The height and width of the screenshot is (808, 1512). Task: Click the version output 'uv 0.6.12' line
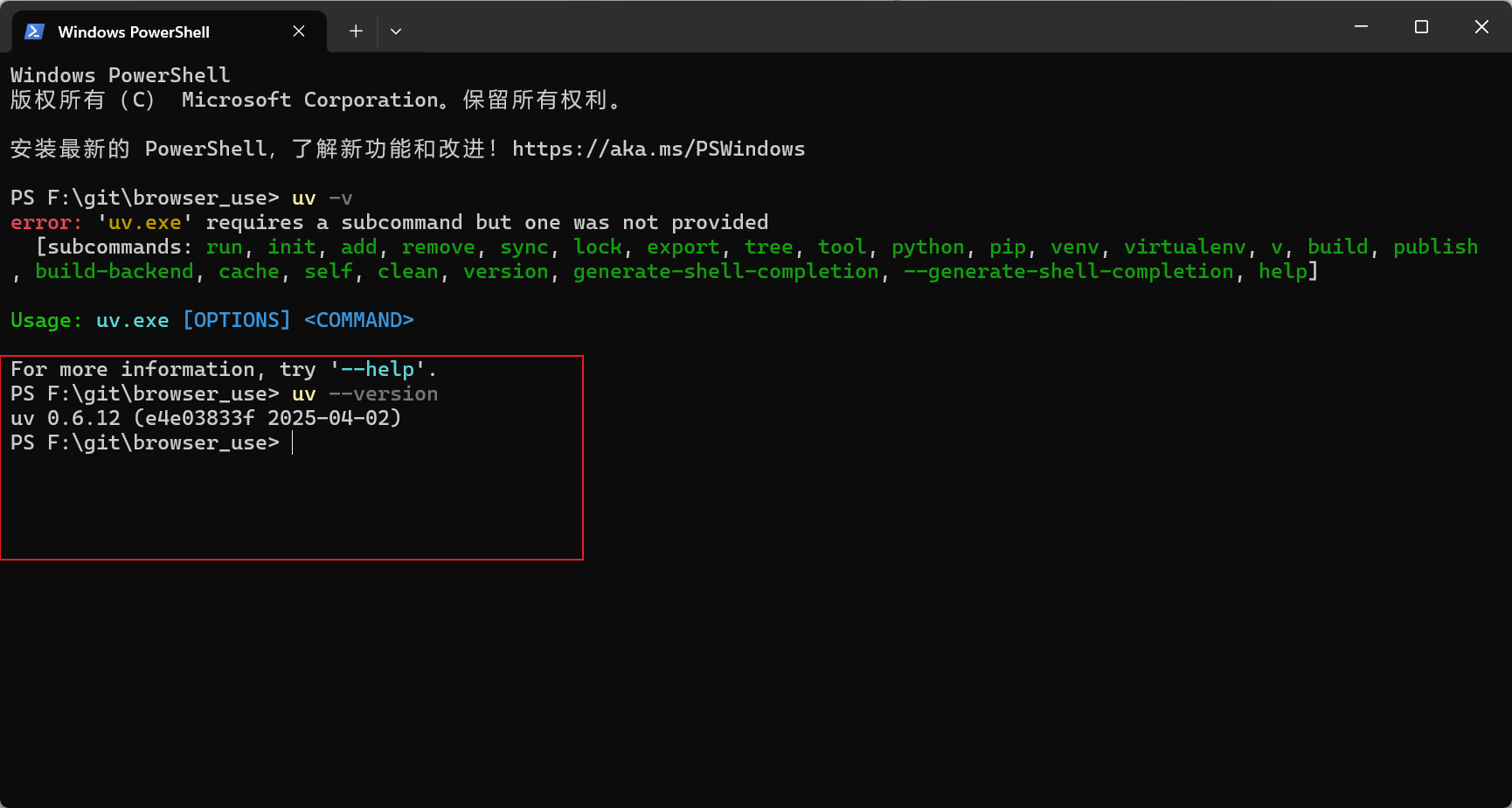[x=205, y=418]
